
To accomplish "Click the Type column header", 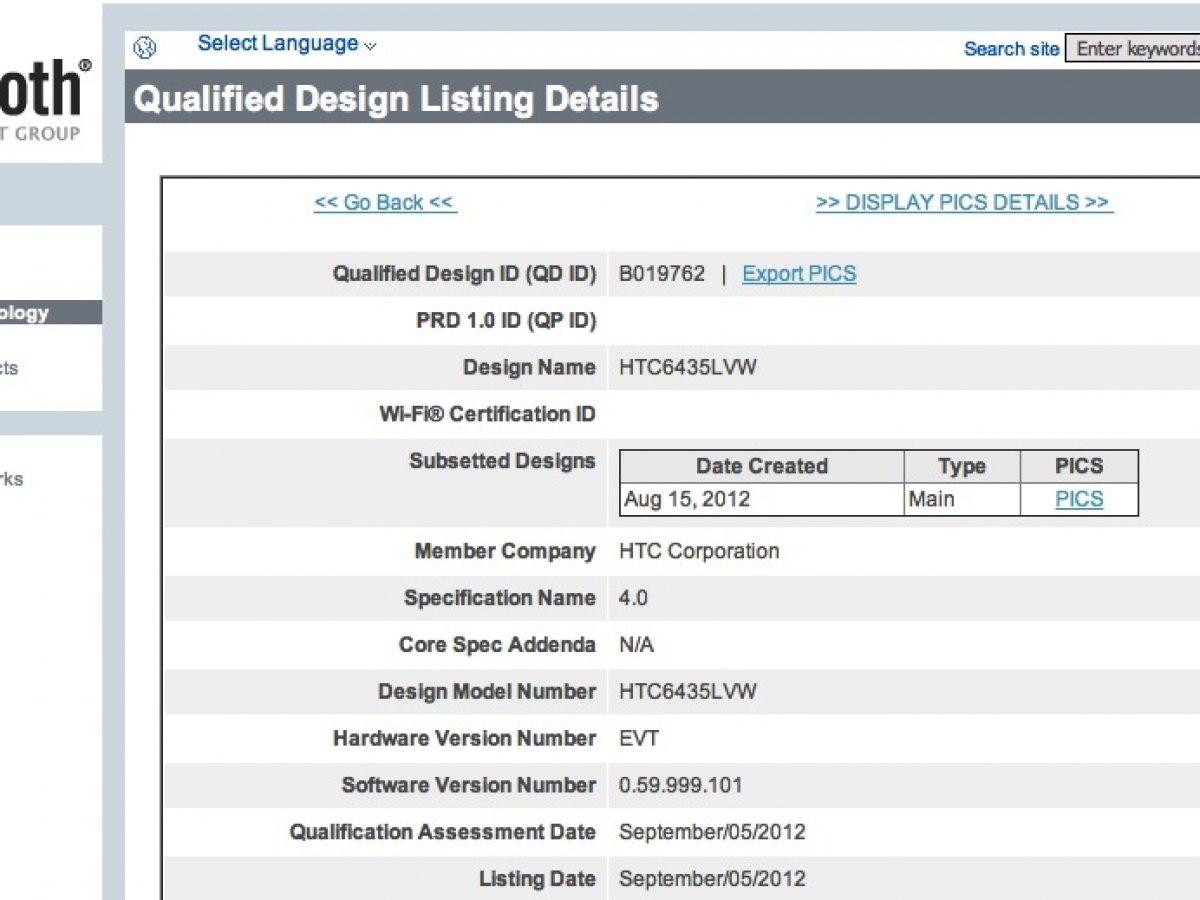I will click(961, 467).
